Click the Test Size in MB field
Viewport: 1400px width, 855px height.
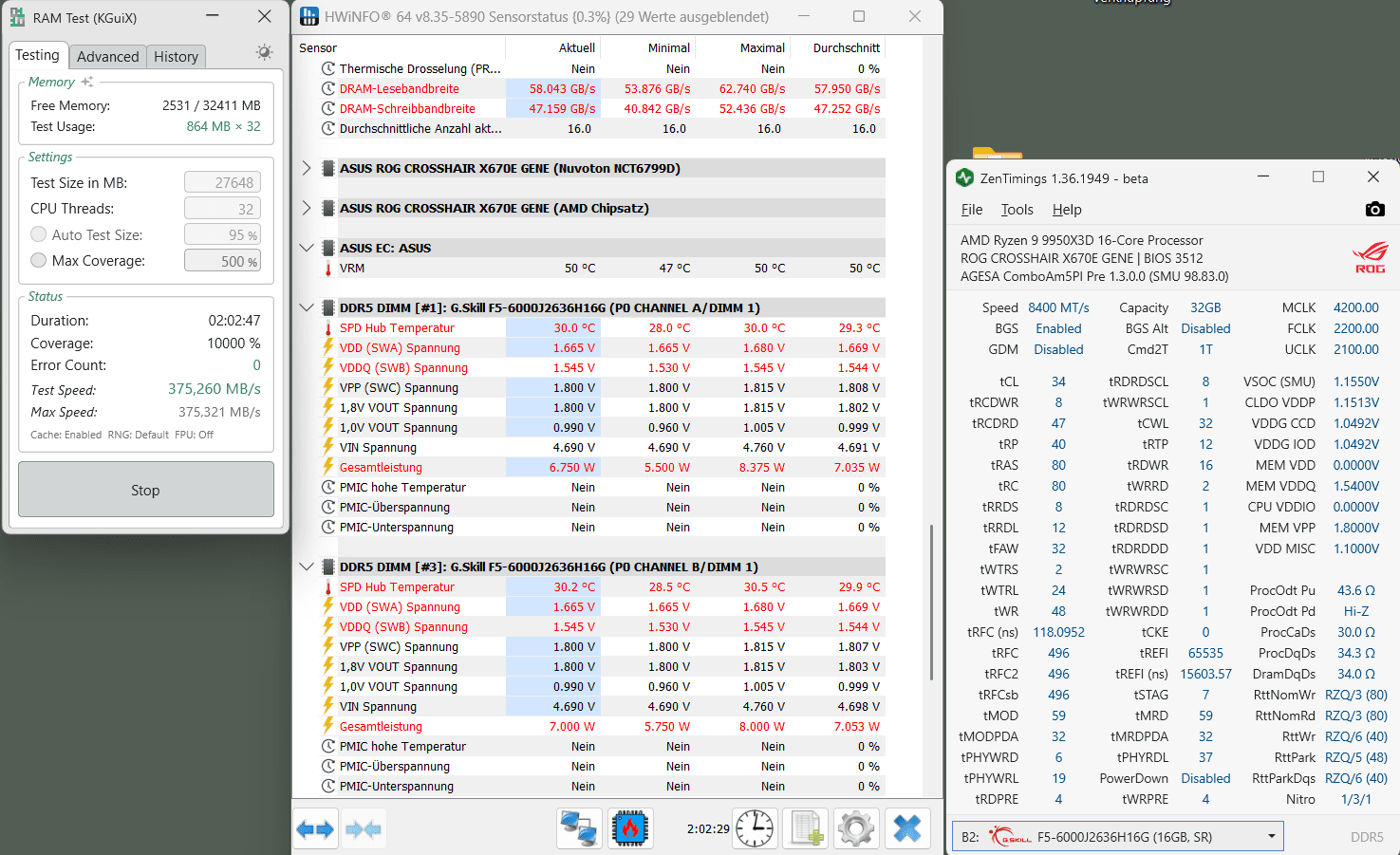[222, 182]
